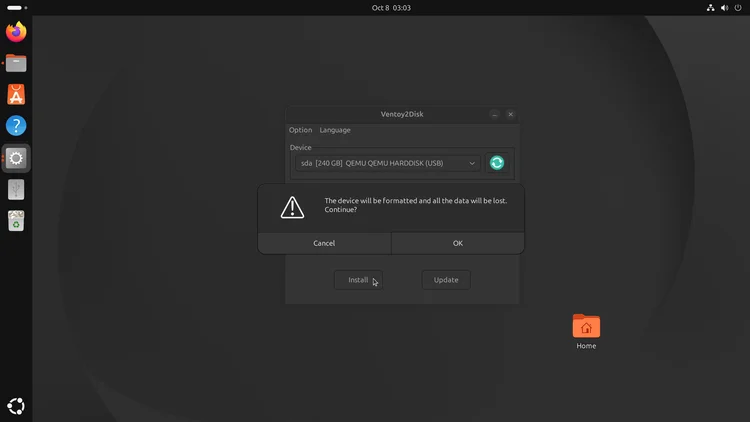Click the network status icon in top bar

711,8
